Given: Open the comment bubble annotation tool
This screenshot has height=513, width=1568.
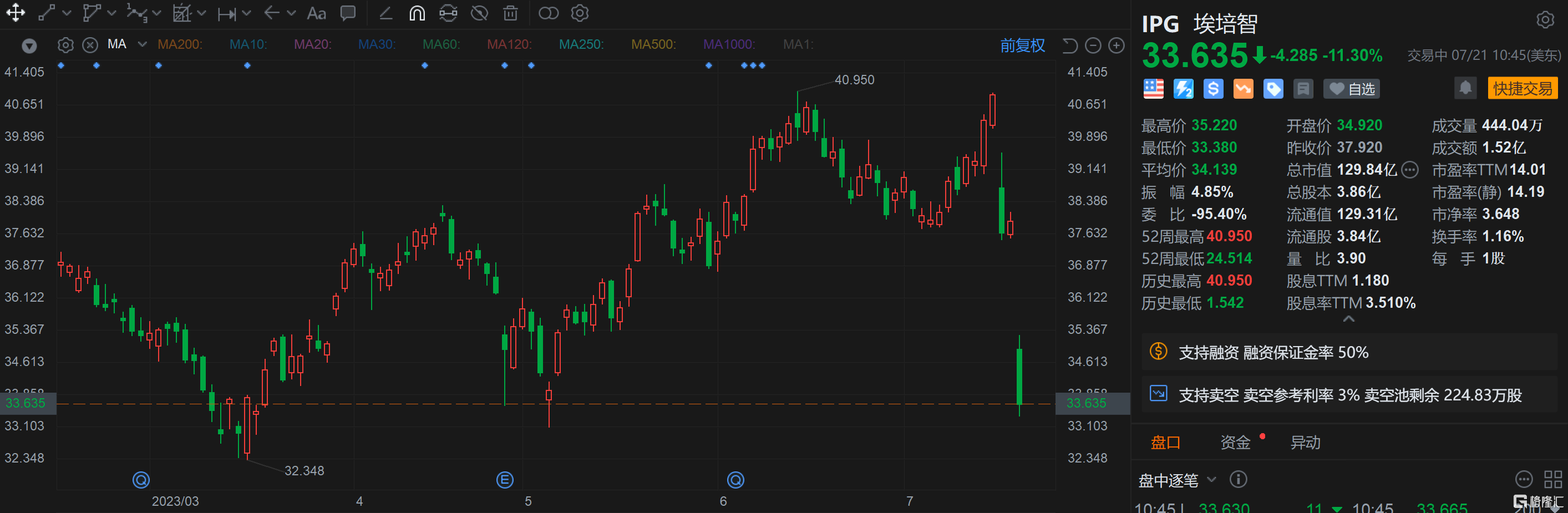Looking at the screenshot, I should click(348, 13).
